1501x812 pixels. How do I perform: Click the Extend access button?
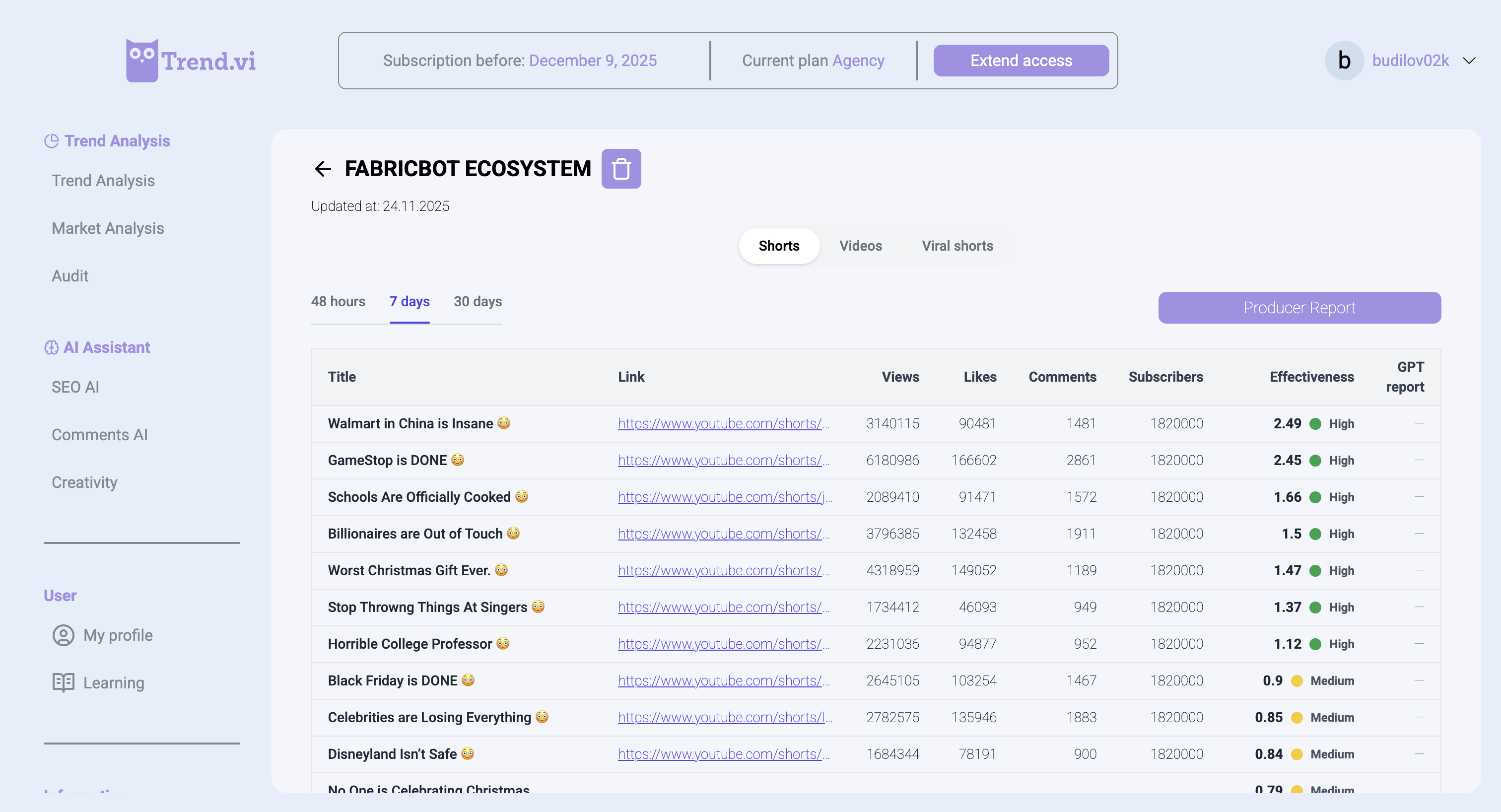coord(1021,61)
